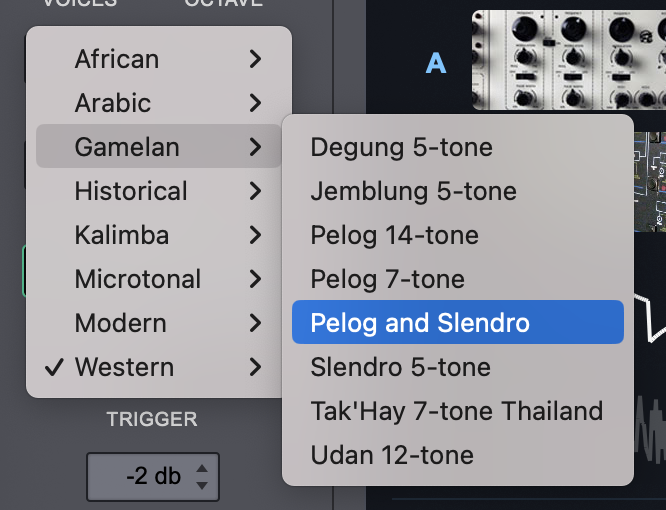Choose Slendro 5-tone tuning
This screenshot has height=510, width=666.
[458, 367]
